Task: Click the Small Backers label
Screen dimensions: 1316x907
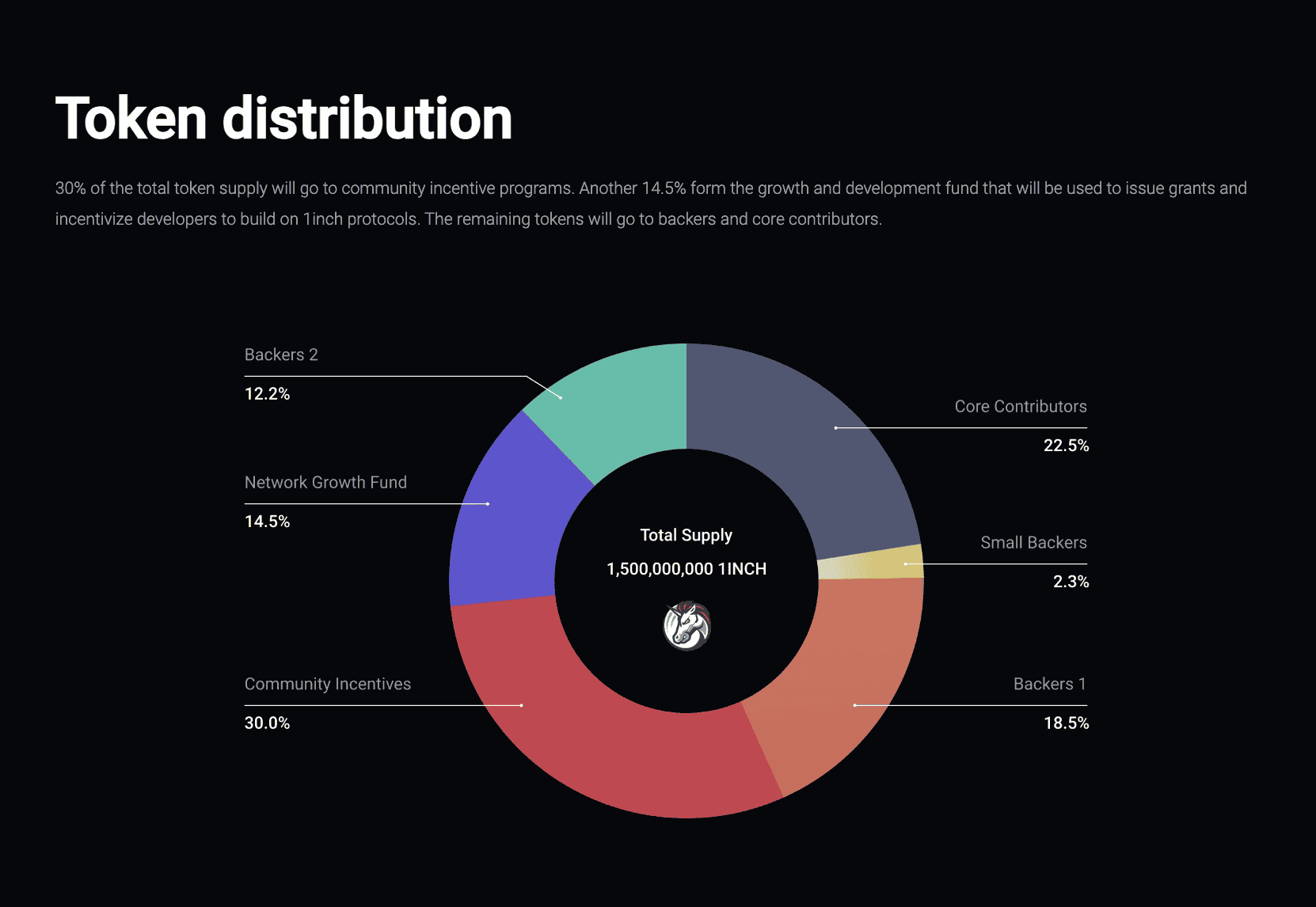Action: tap(1033, 542)
